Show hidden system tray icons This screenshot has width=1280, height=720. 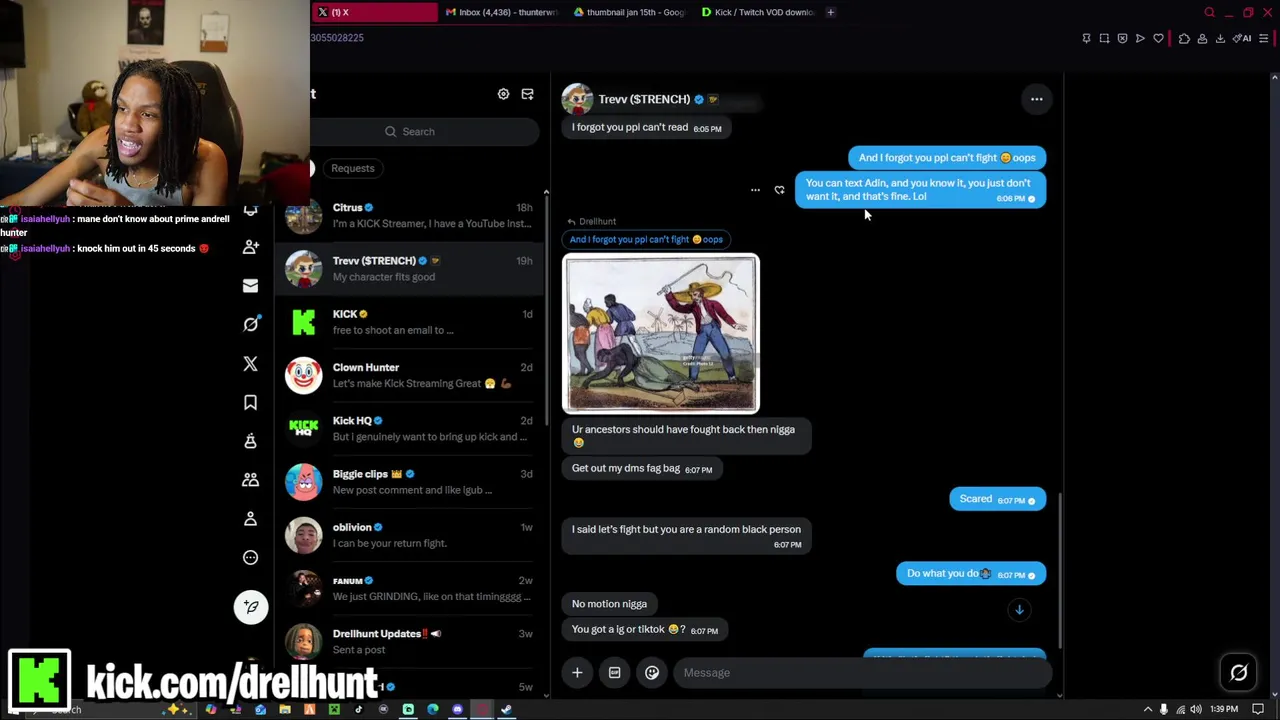[1148, 710]
